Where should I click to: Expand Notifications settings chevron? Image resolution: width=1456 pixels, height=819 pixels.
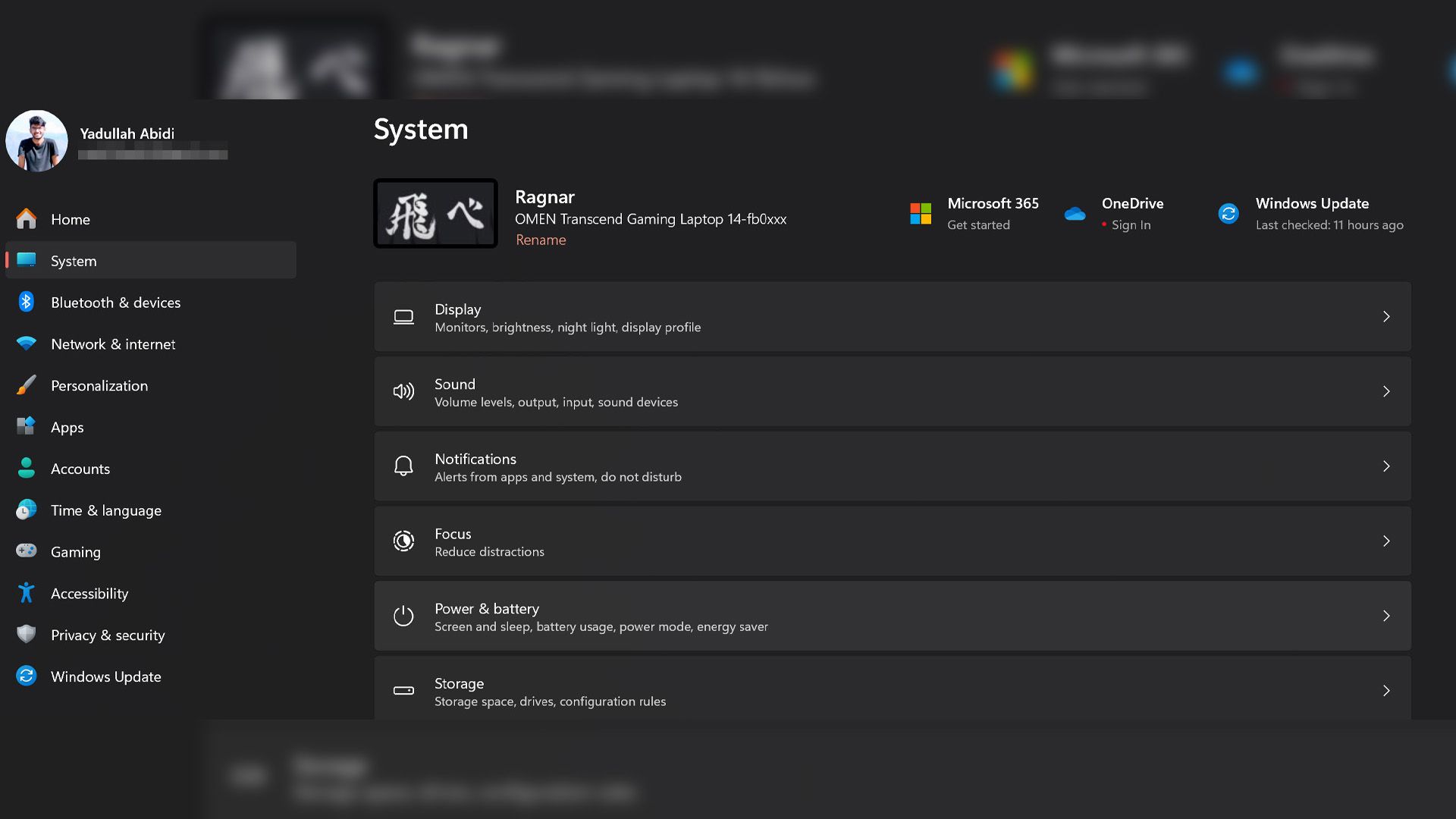[1386, 466]
